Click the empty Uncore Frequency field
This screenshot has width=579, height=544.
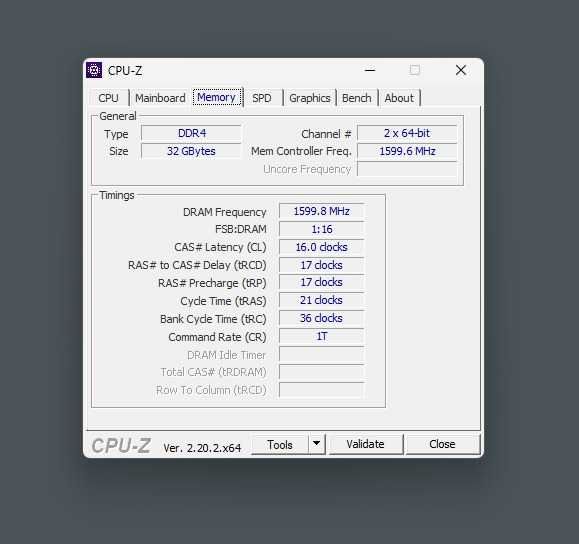[407, 169]
